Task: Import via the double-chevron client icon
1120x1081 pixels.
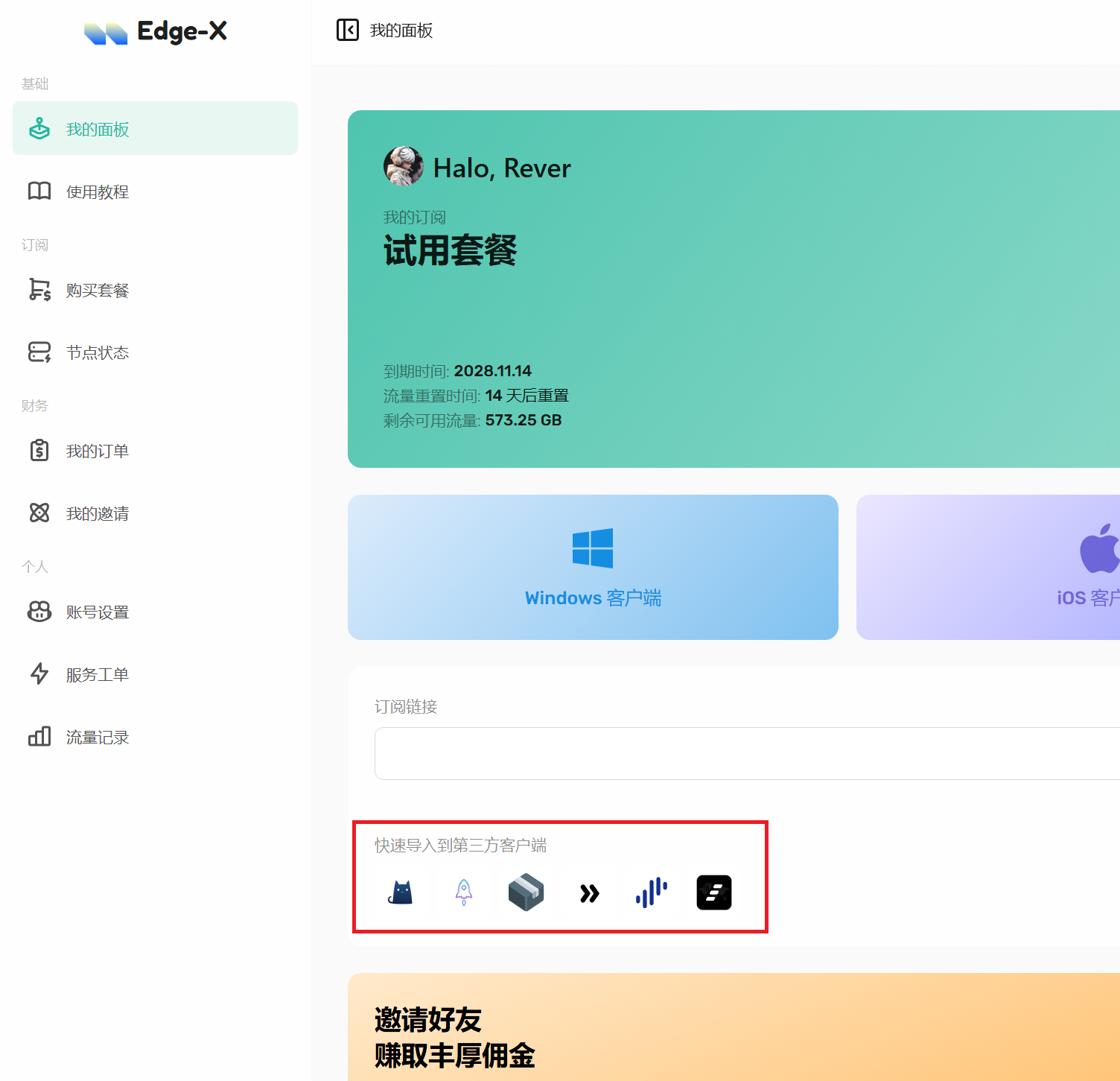Action: pos(589,893)
